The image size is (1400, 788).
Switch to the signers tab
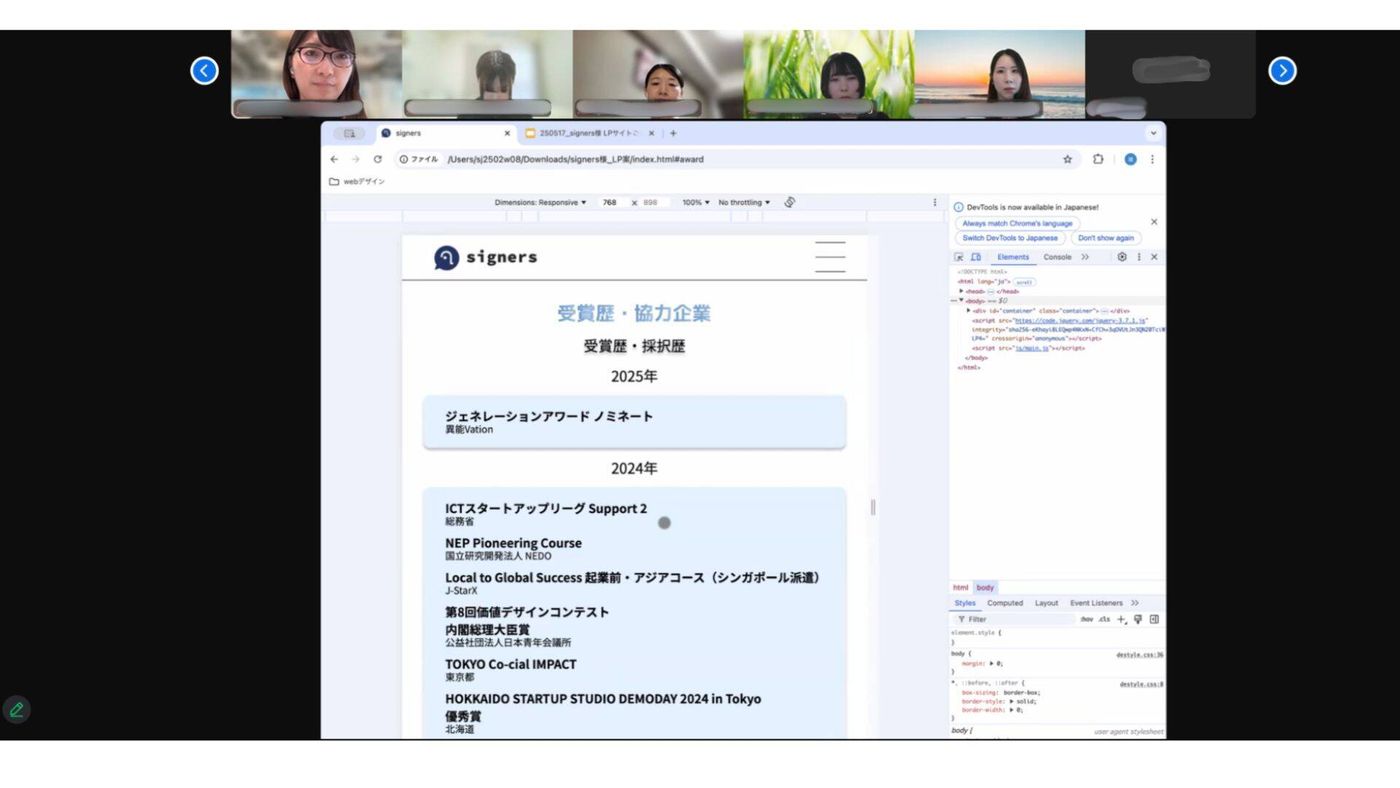(445, 133)
